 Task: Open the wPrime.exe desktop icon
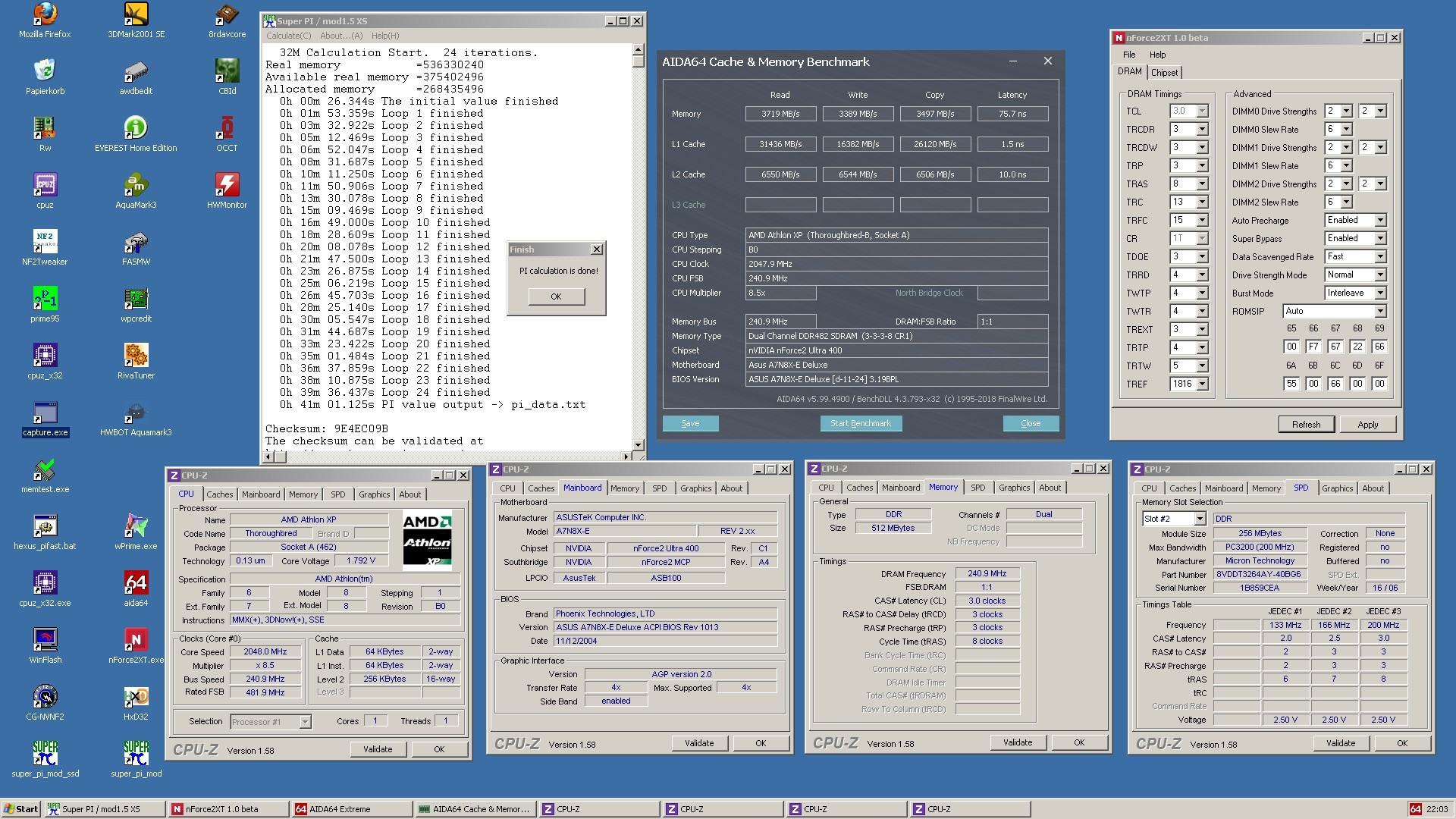click(136, 532)
